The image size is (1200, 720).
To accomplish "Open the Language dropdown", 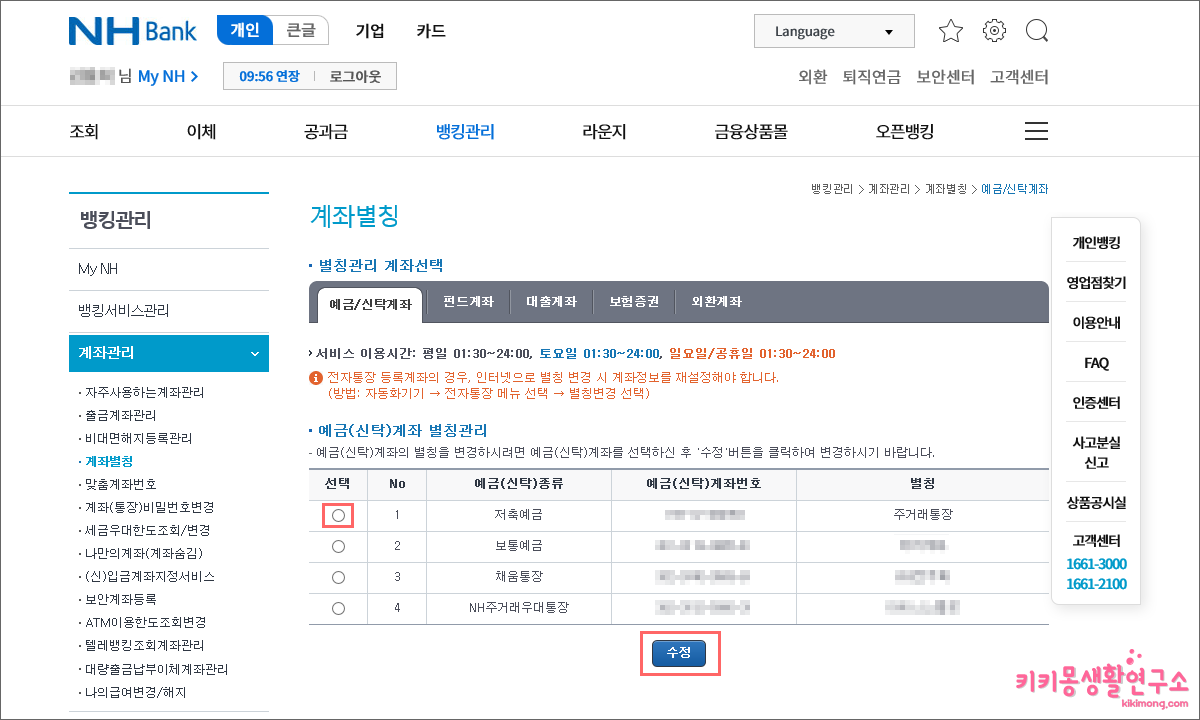I will point(833,31).
